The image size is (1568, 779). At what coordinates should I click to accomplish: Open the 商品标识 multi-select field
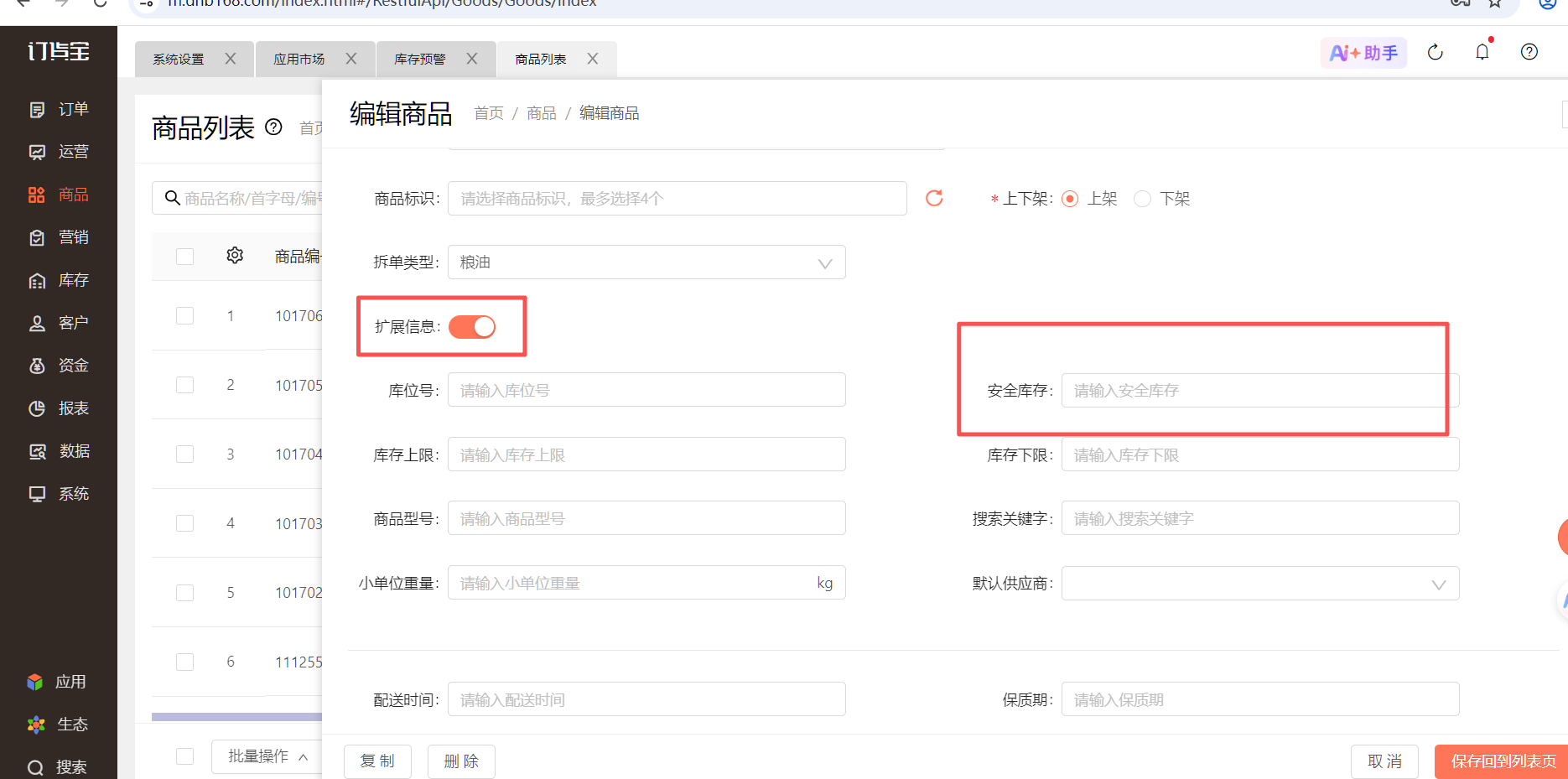[x=678, y=199]
